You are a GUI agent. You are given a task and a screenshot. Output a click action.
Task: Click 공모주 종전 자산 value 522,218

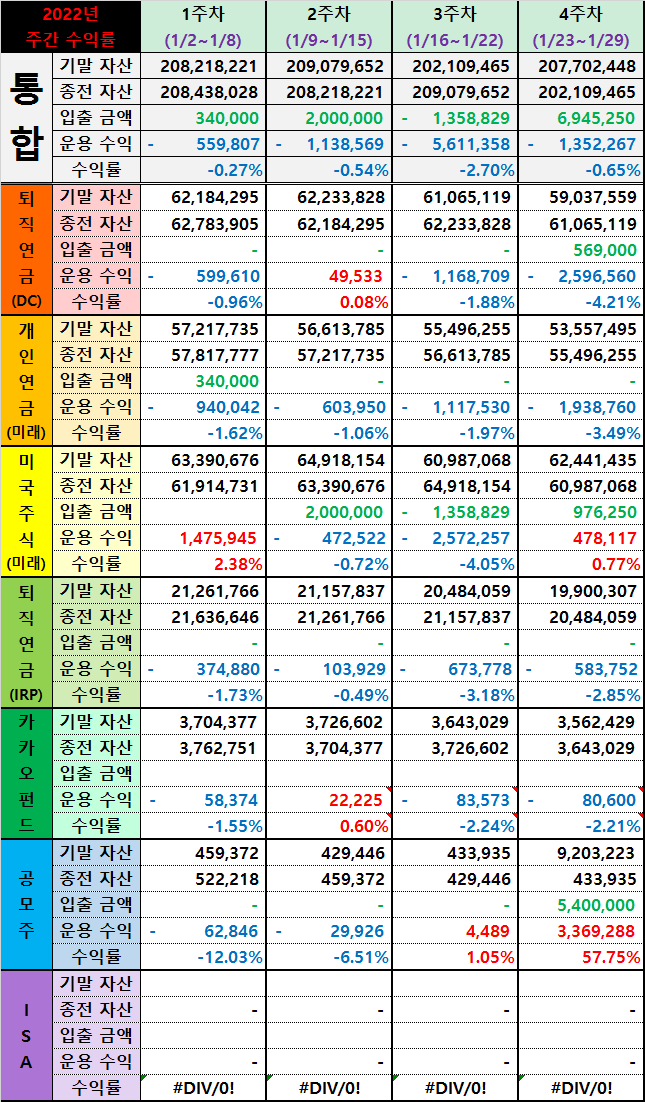pyautogui.click(x=204, y=880)
